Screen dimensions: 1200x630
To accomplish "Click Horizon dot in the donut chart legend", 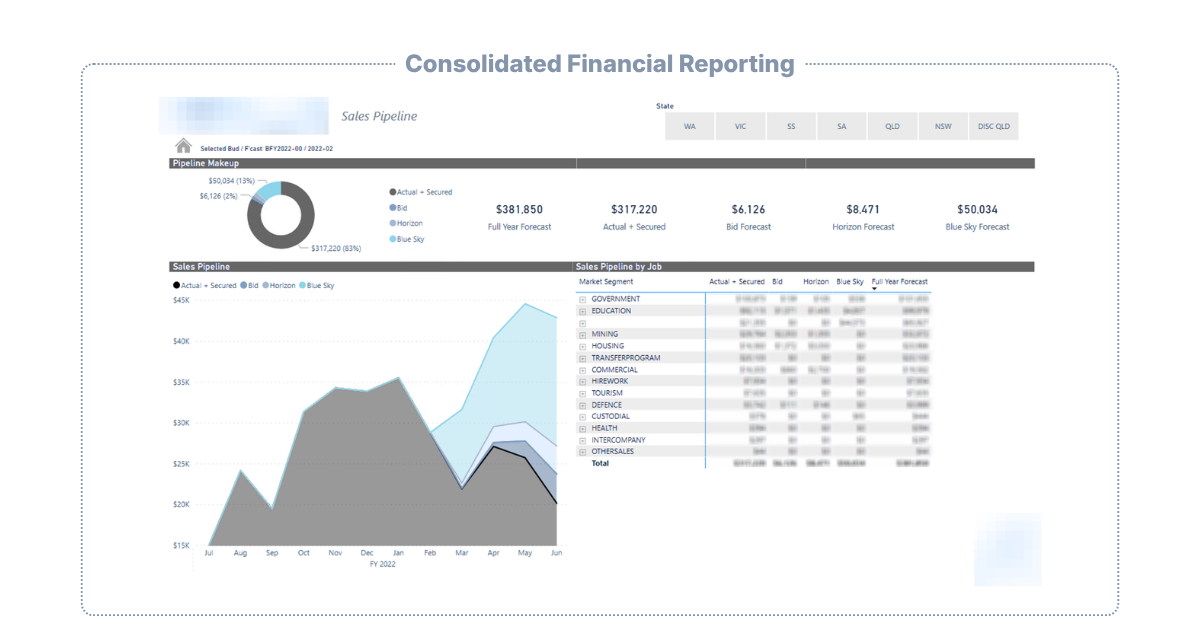I will [x=392, y=224].
